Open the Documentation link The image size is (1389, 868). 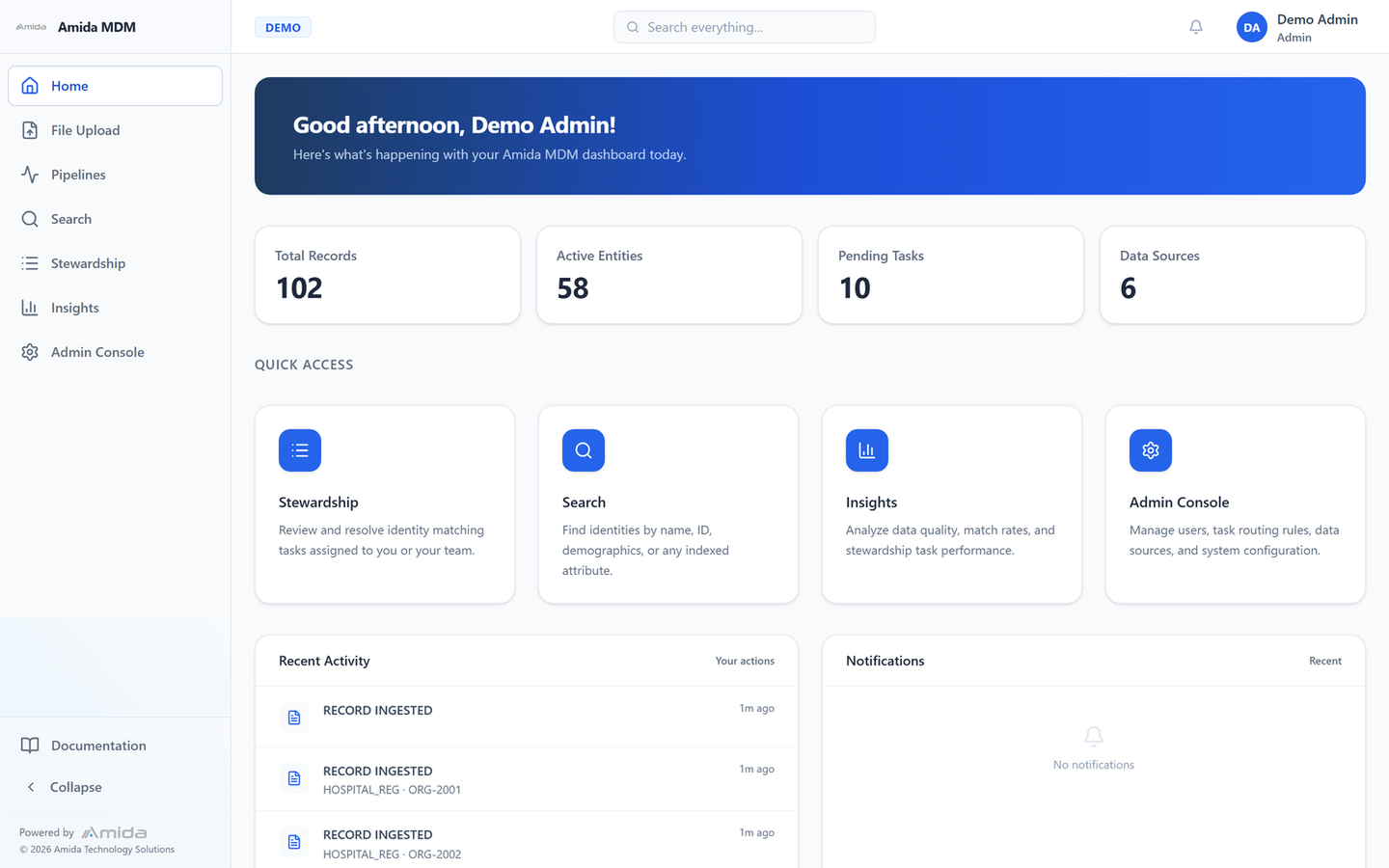pos(115,746)
